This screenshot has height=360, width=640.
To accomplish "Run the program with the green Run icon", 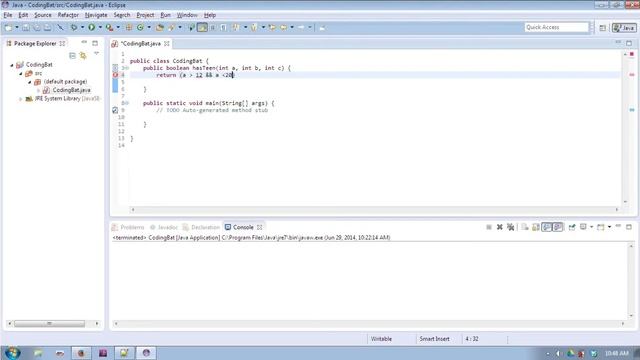I will coord(91,27).
